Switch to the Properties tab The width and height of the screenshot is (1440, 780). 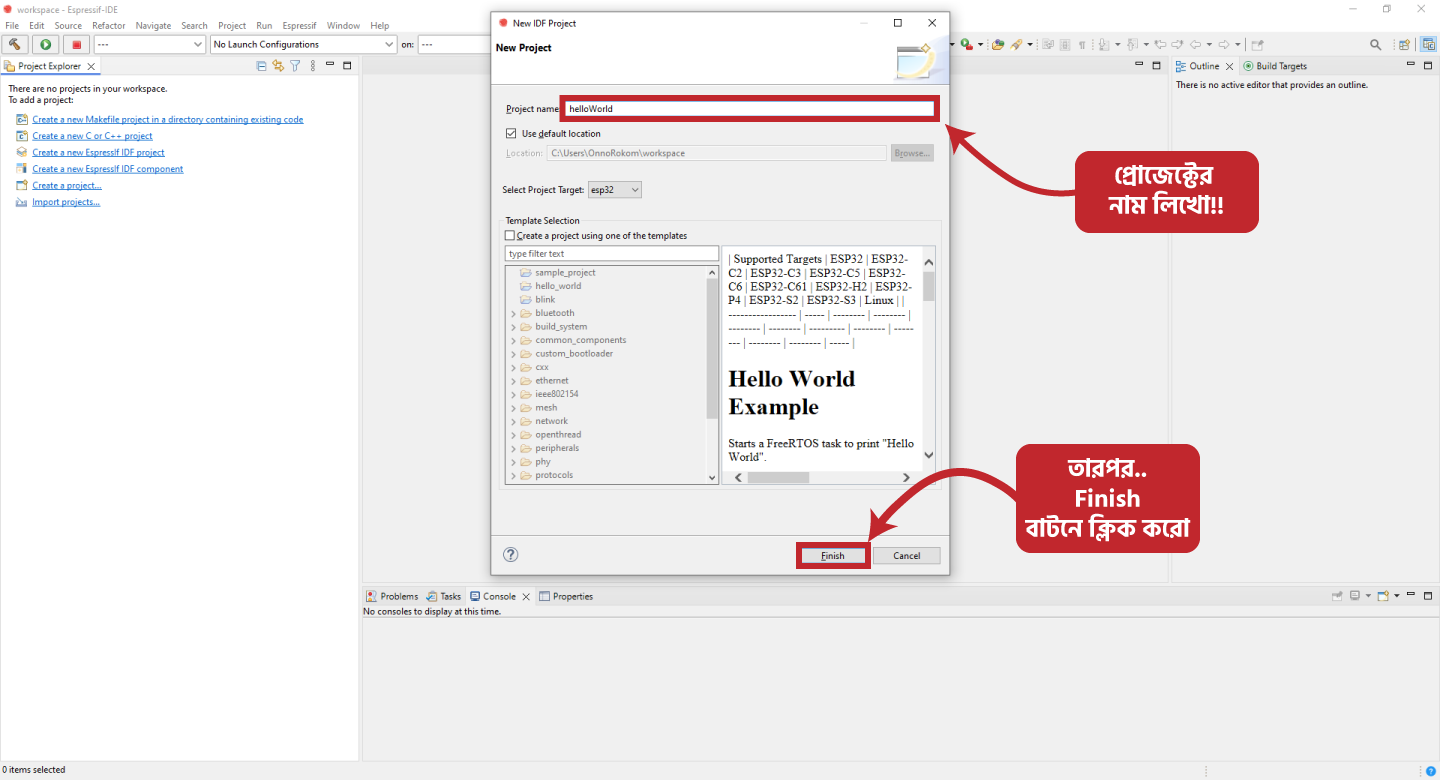tap(566, 596)
